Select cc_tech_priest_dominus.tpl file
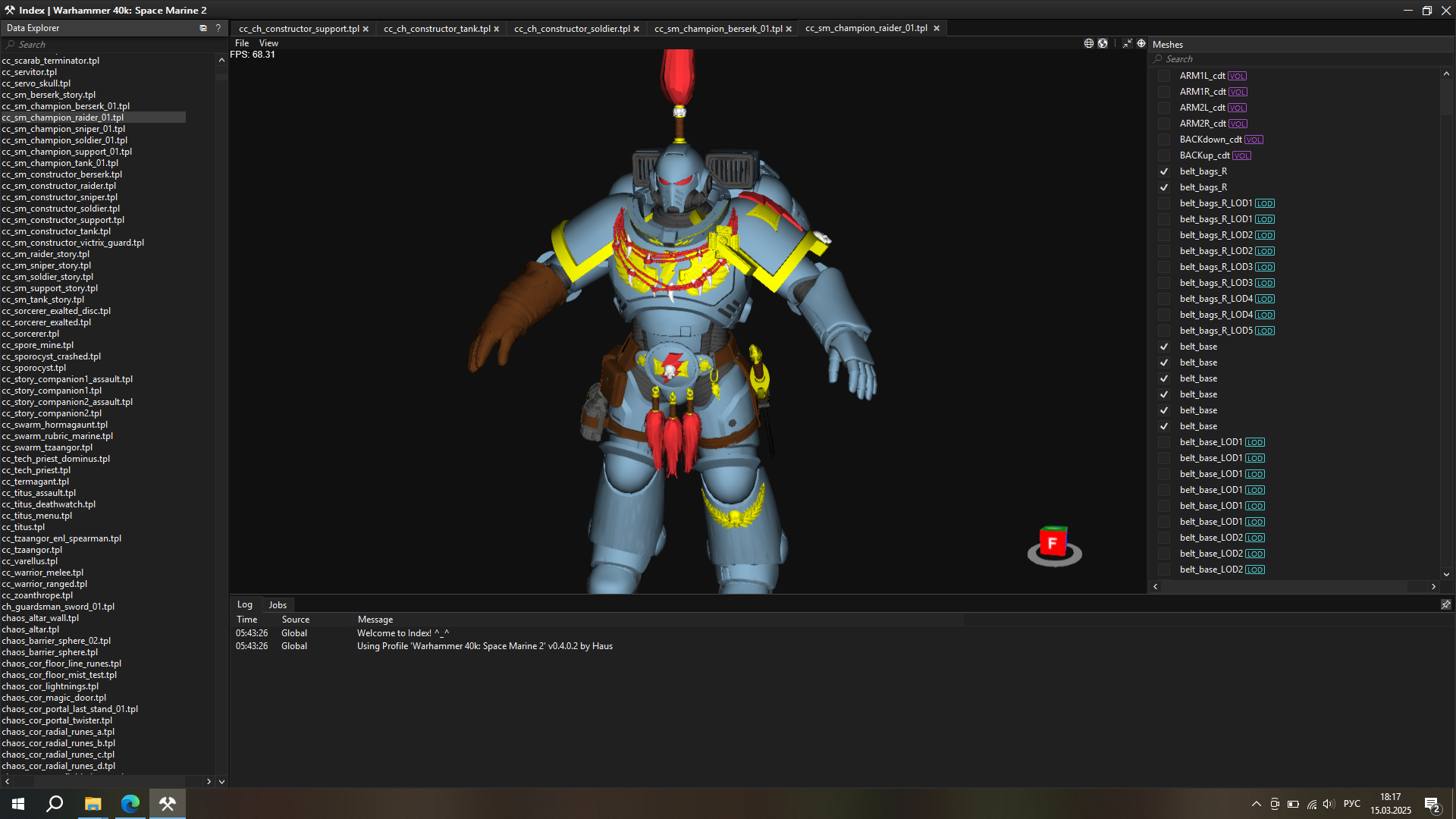This screenshot has width=1456, height=819. click(56, 459)
